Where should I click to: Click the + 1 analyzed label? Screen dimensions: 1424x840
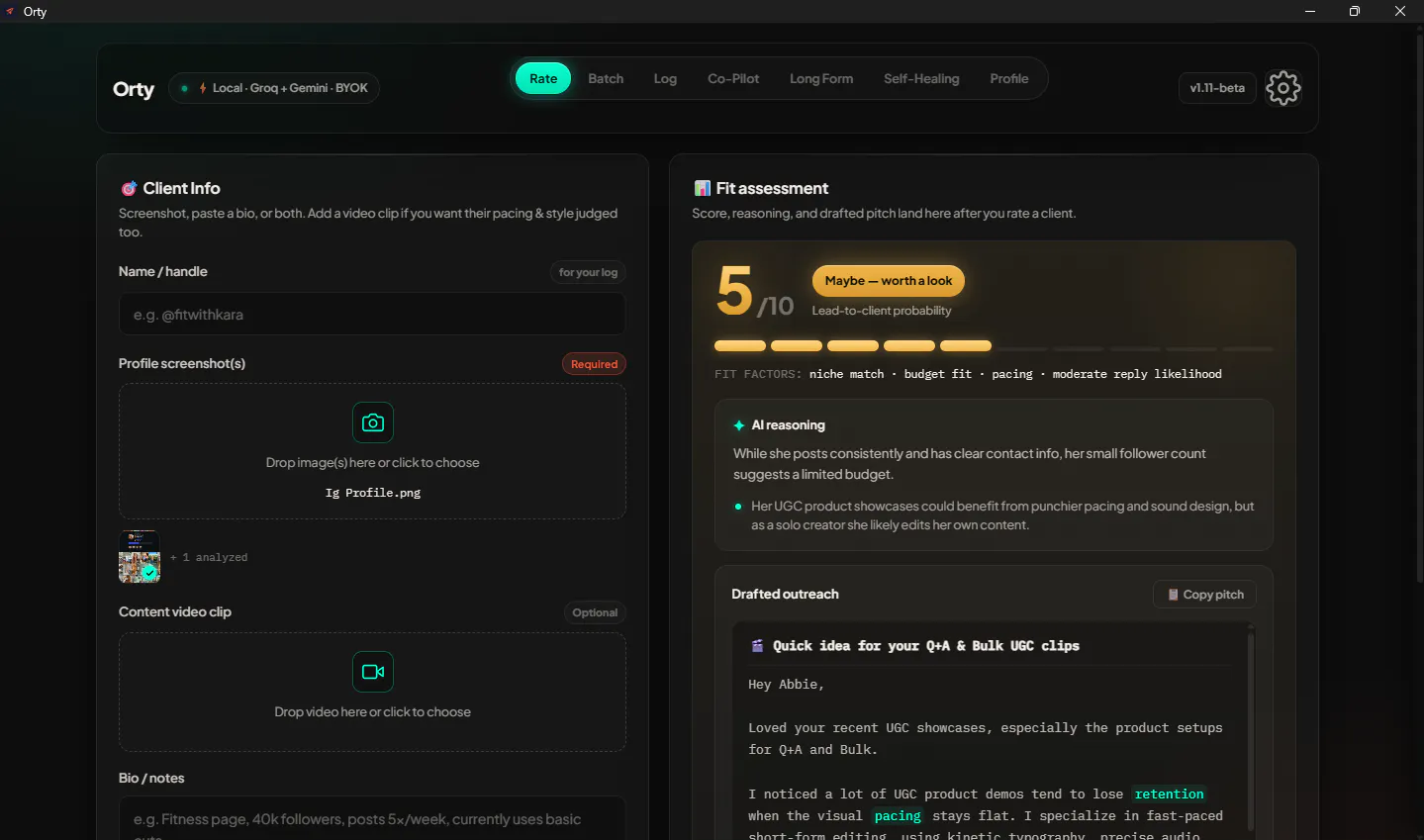(209, 557)
